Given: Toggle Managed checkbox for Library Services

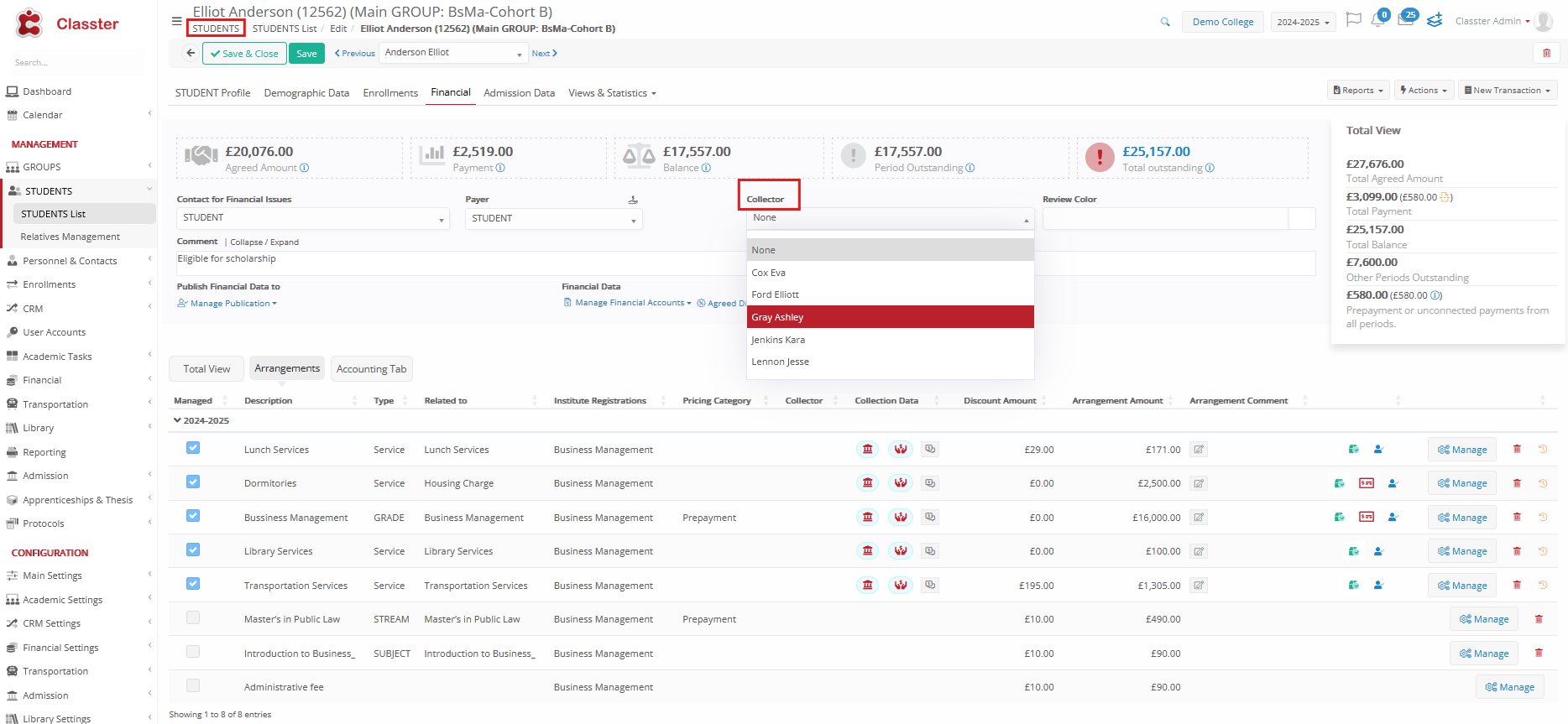Looking at the screenshot, I should (193, 550).
